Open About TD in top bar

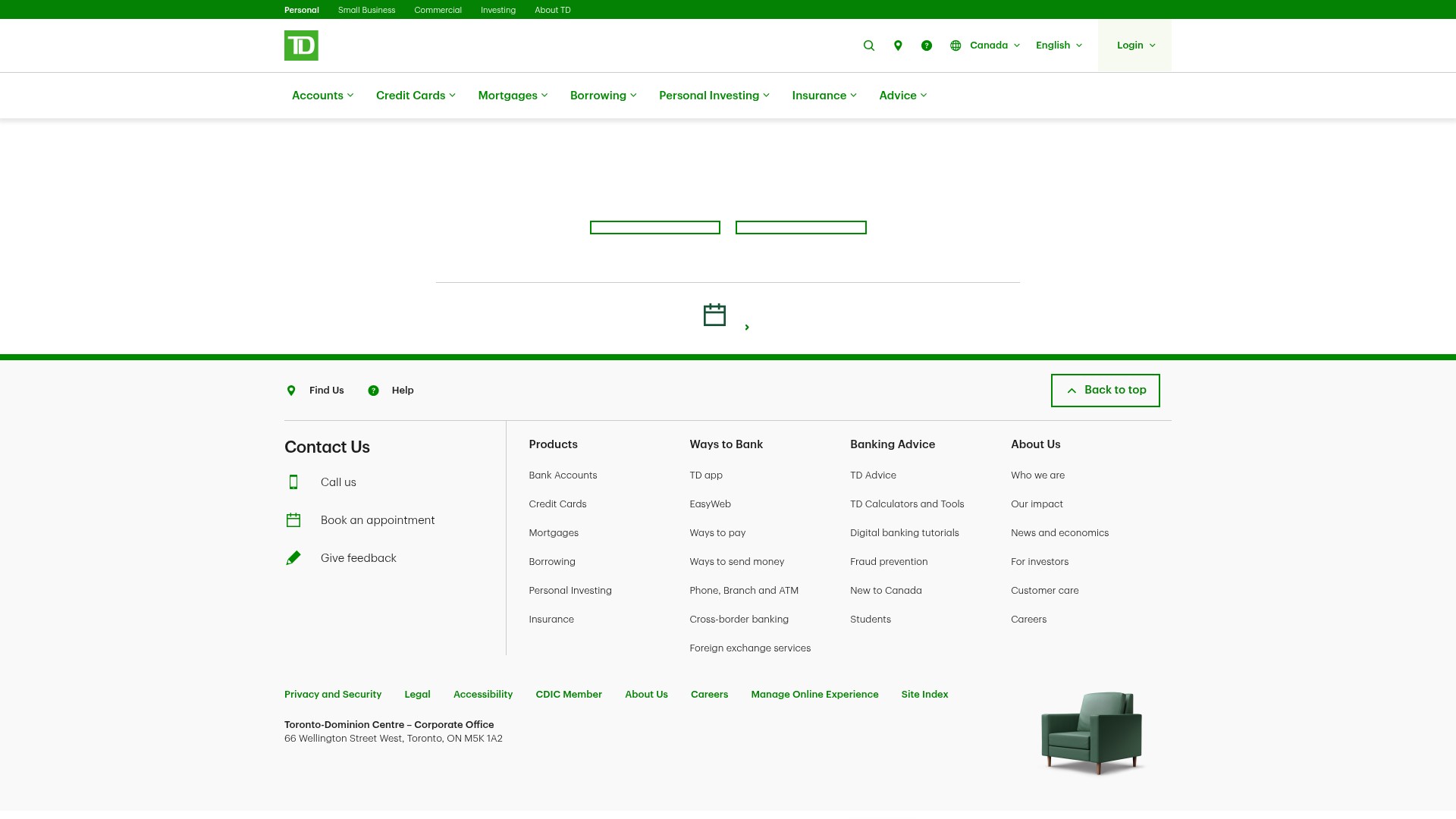tap(552, 10)
